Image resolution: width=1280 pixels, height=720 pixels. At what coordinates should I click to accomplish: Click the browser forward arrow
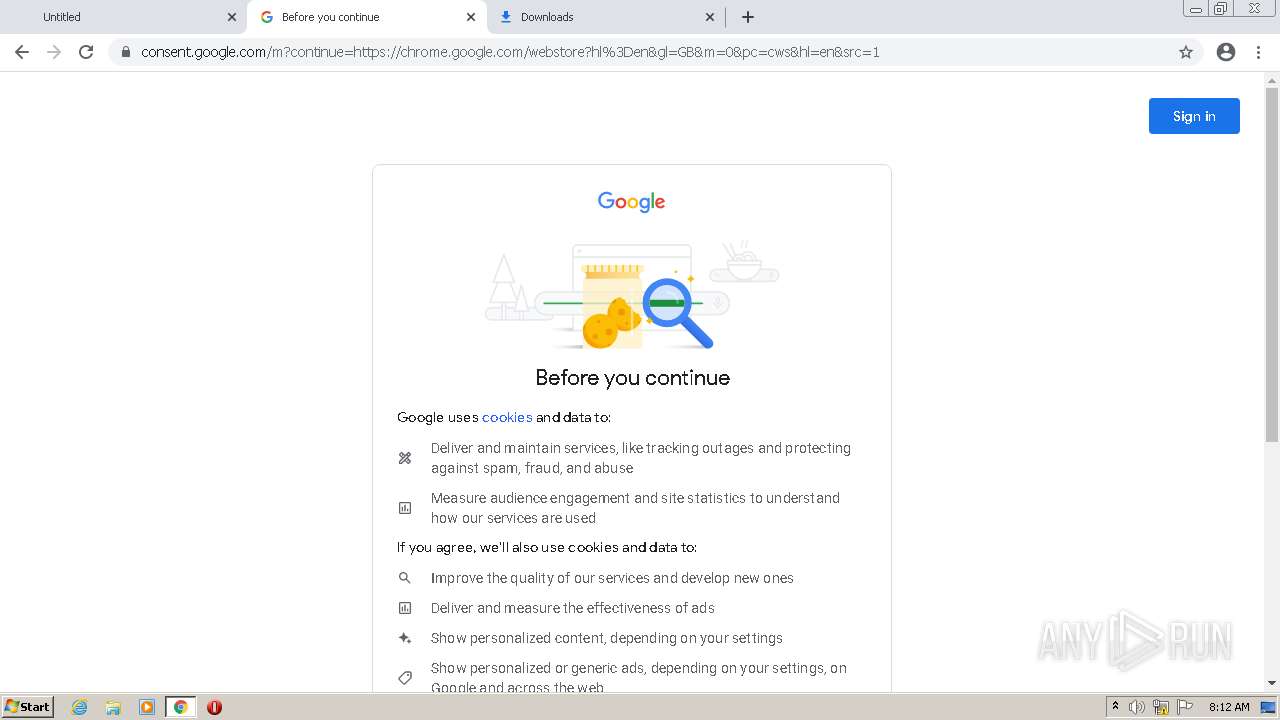[54, 52]
